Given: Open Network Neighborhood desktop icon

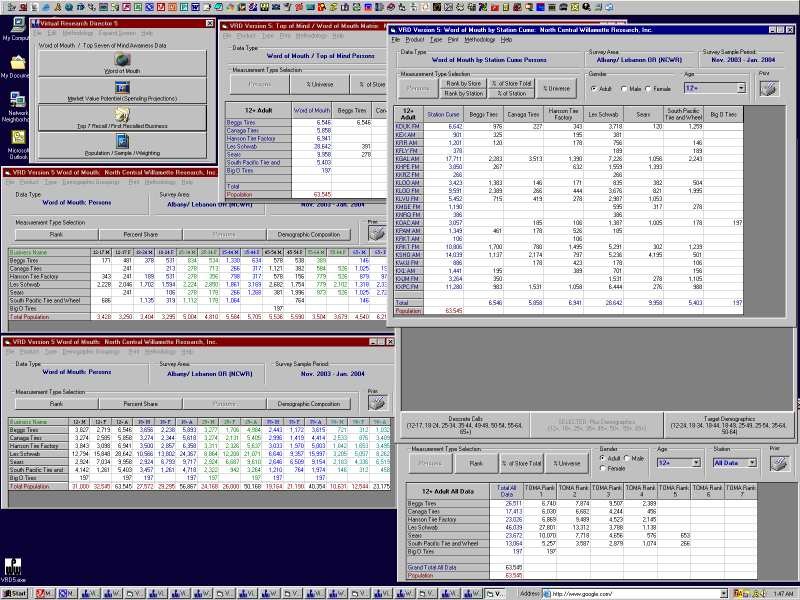Looking at the screenshot, I should coord(16,107).
